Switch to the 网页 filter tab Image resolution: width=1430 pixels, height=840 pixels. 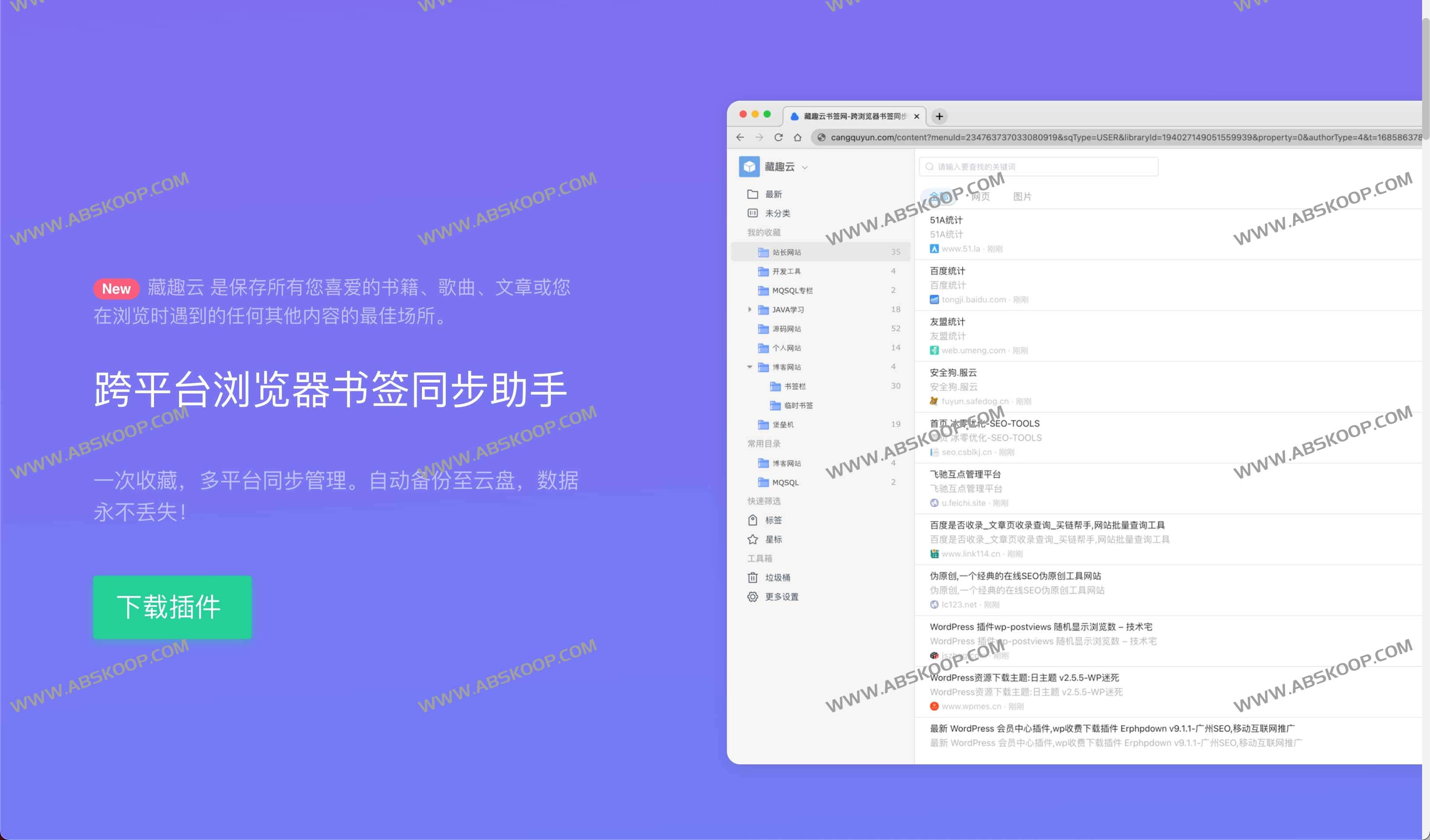pos(981,196)
